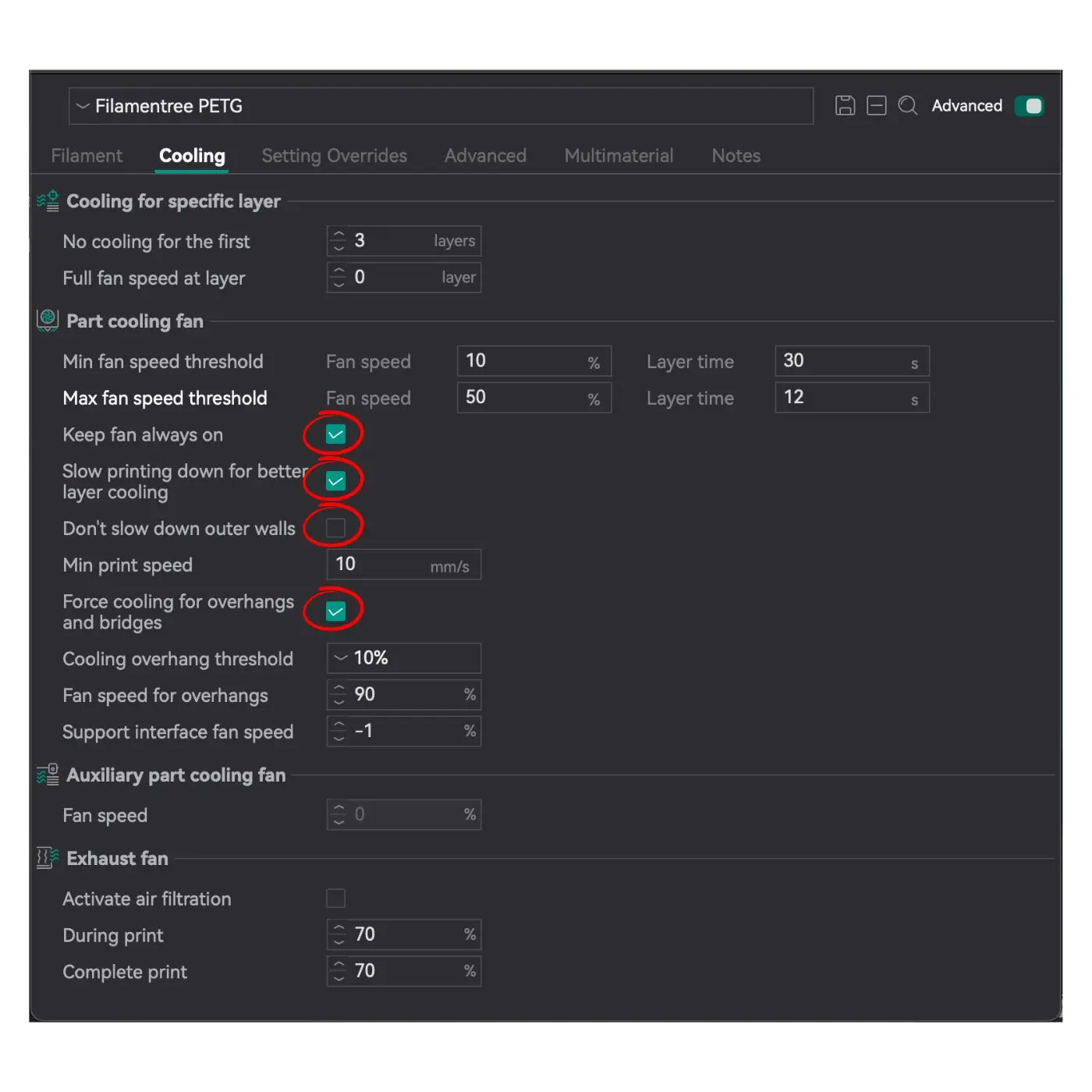Enable Don't slow down outer walls
Viewport: 1092px width, 1092px height.
click(335, 528)
